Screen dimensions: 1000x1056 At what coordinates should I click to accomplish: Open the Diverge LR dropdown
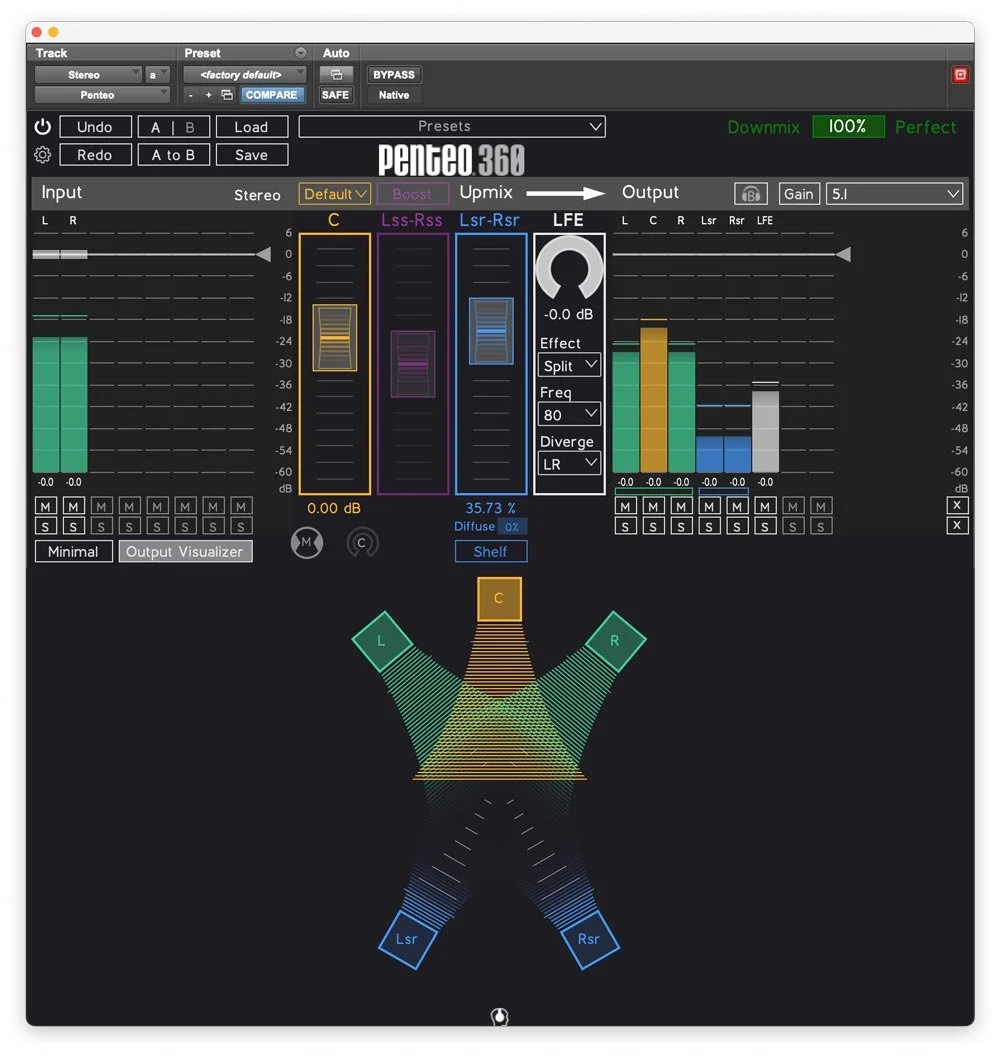pyautogui.click(x=569, y=464)
